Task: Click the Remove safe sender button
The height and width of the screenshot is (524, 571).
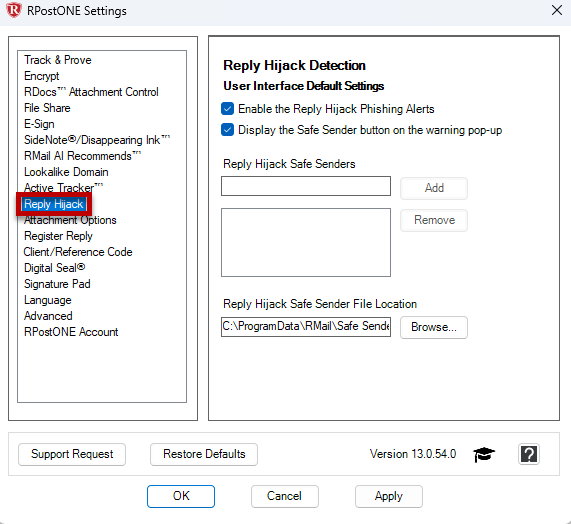Action: (x=434, y=220)
